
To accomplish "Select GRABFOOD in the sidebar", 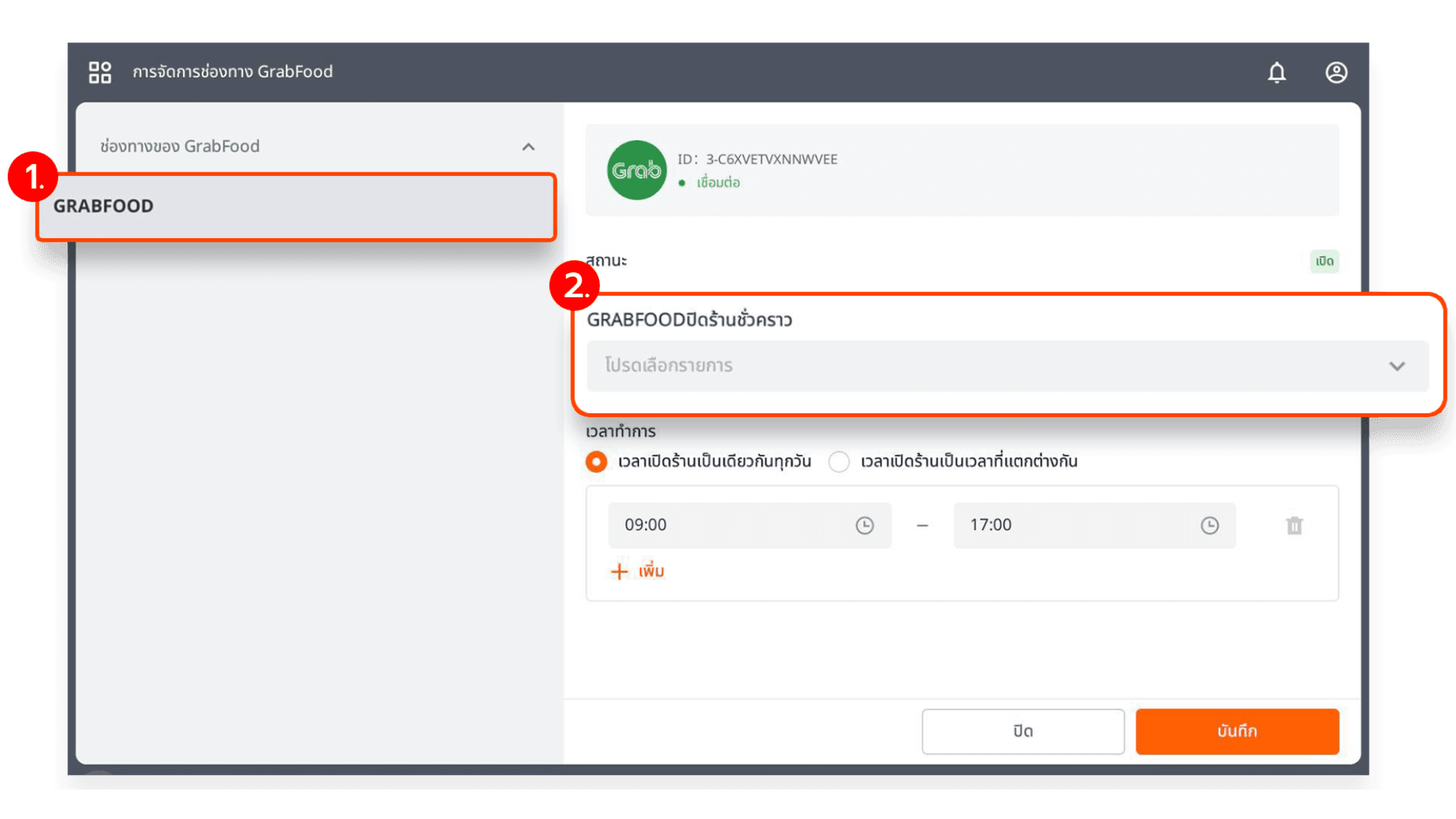I will click(x=296, y=206).
